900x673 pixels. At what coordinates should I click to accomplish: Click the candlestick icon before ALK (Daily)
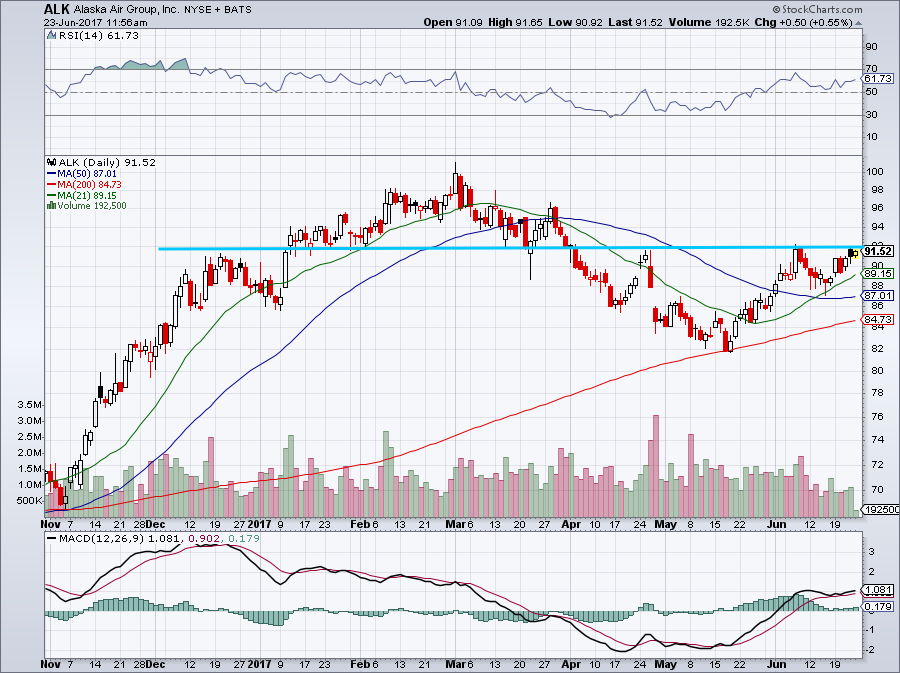click(x=52, y=162)
